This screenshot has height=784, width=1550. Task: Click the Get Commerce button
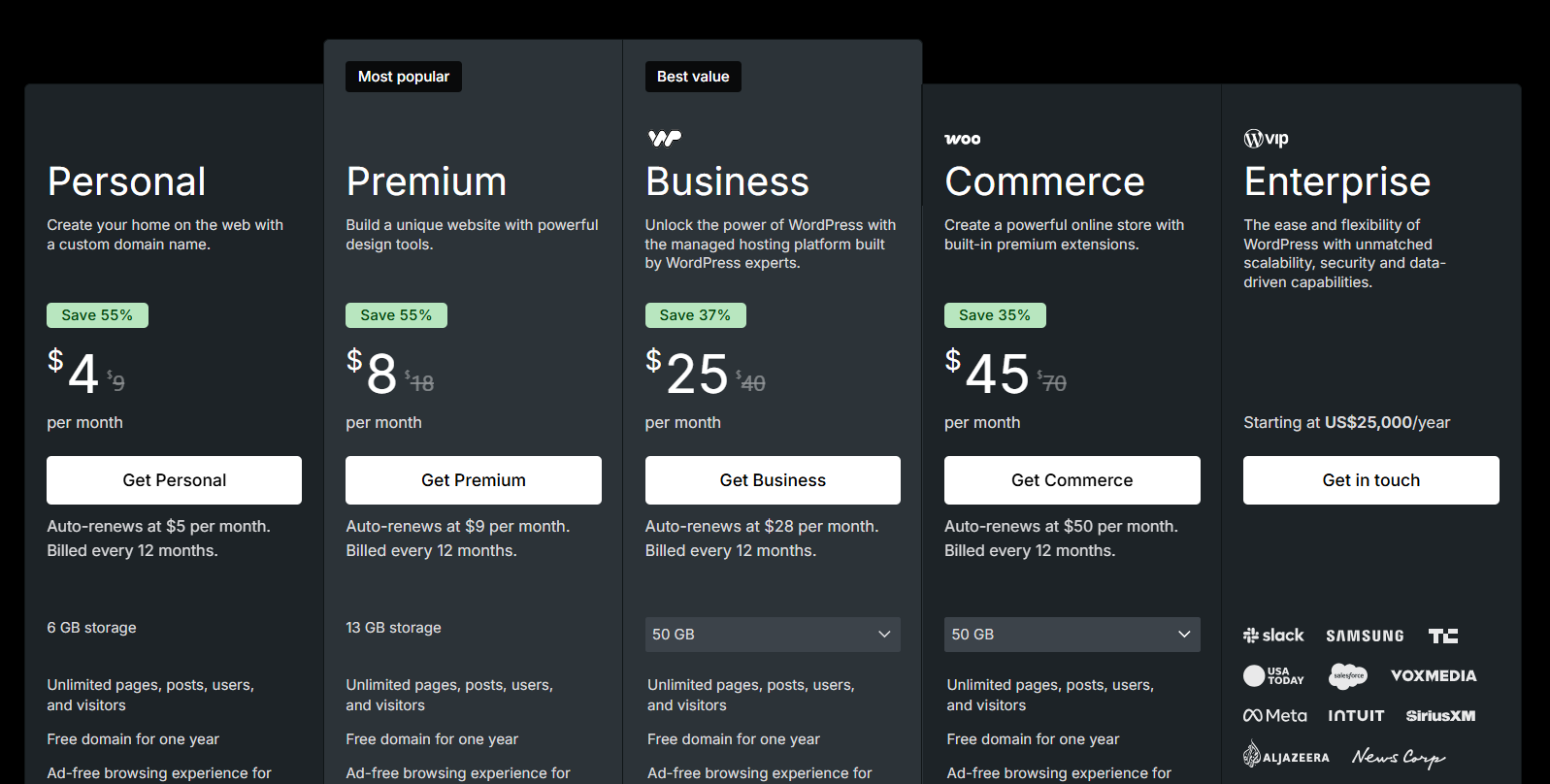1072,480
